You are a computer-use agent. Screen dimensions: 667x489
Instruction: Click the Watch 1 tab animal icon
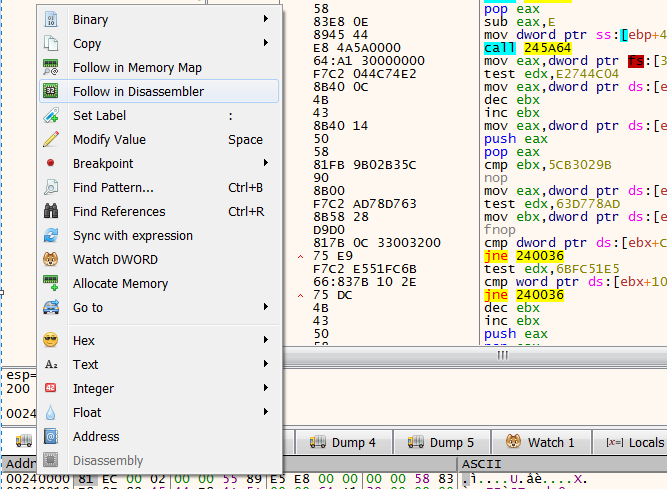pos(513,441)
